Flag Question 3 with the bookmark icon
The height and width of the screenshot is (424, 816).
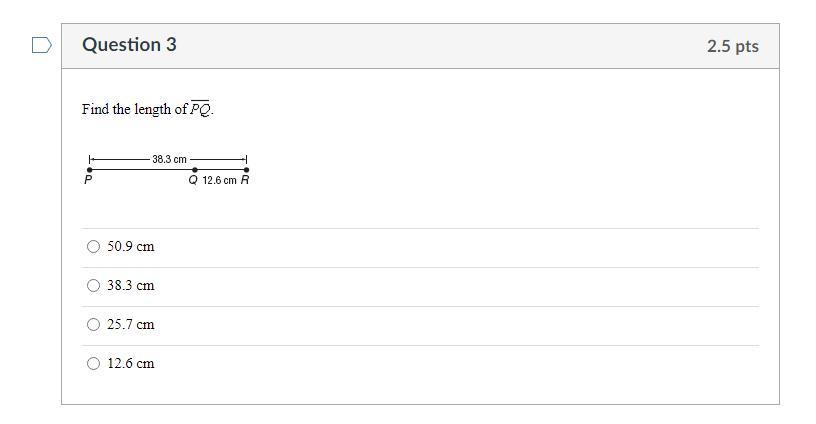pyautogui.click(x=41, y=46)
